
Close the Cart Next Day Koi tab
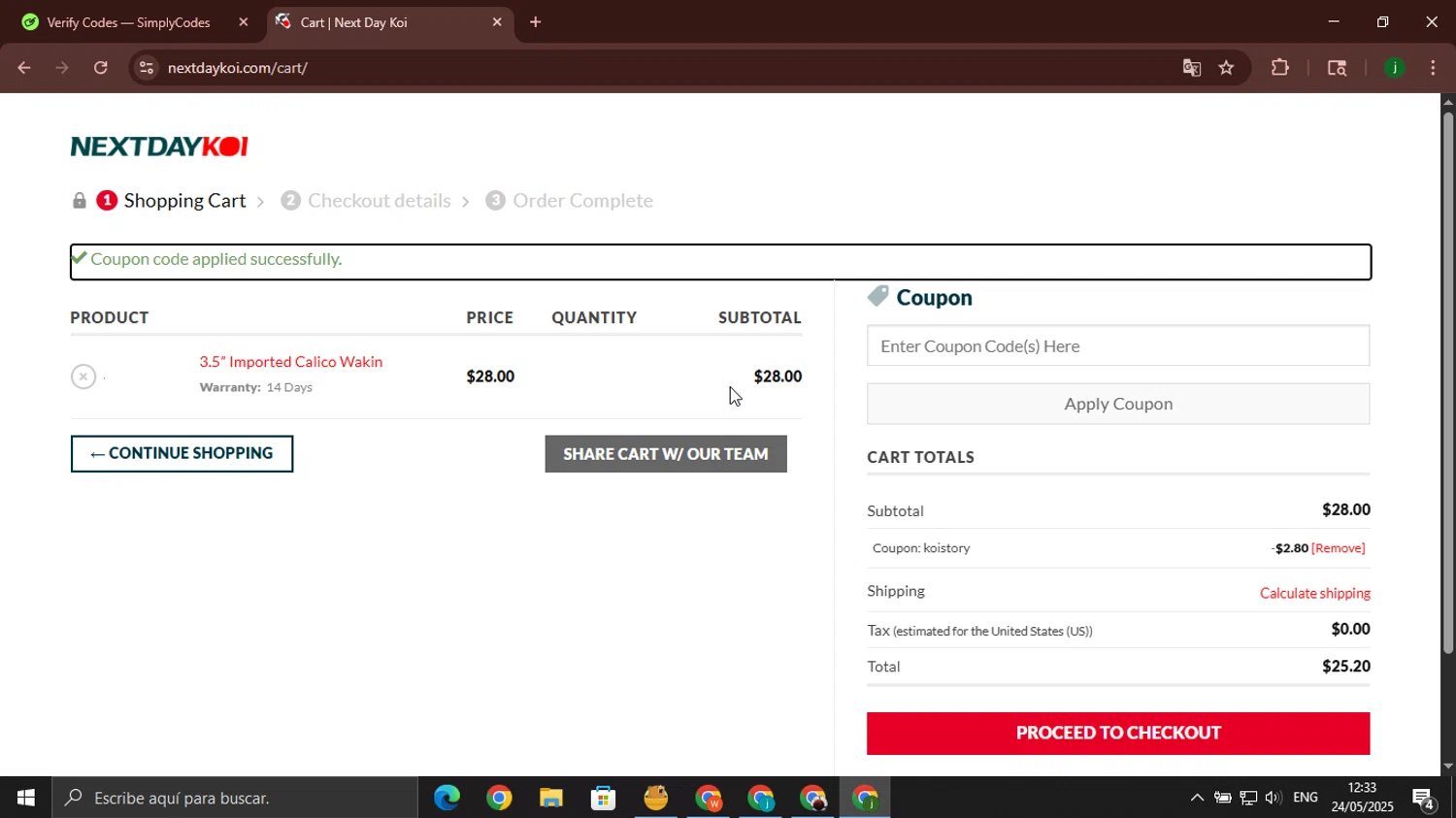pyautogui.click(x=497, y=22)
